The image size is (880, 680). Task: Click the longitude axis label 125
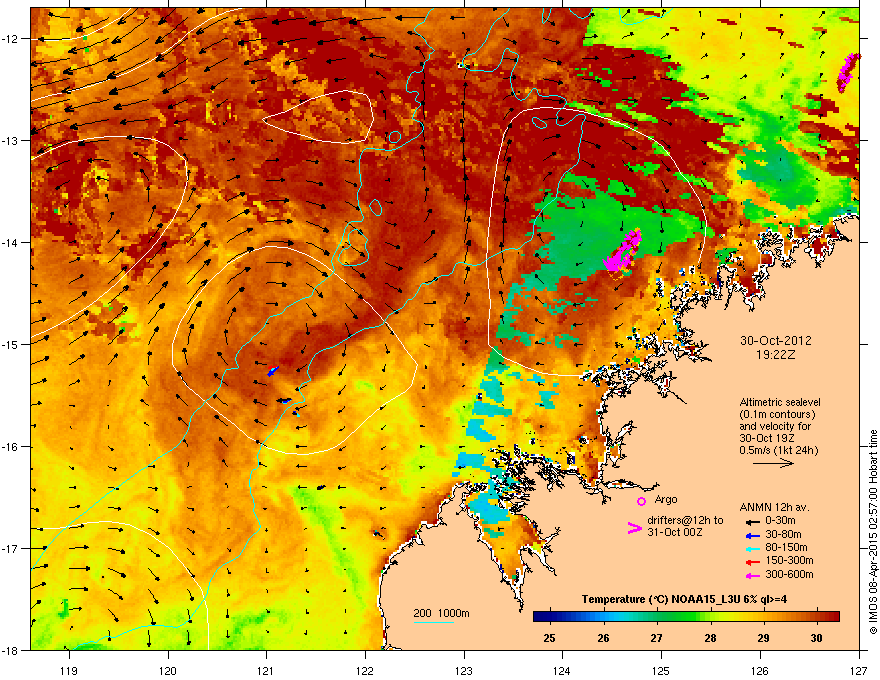[x=661, y=670]
